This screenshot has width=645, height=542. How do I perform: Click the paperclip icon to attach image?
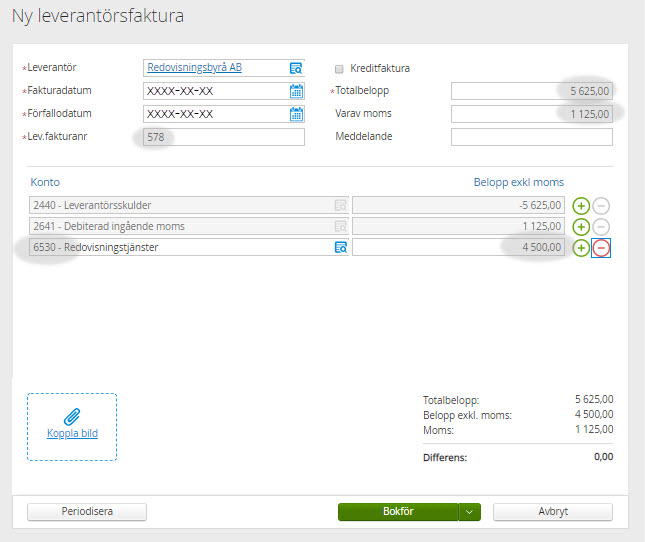(72, 416)
